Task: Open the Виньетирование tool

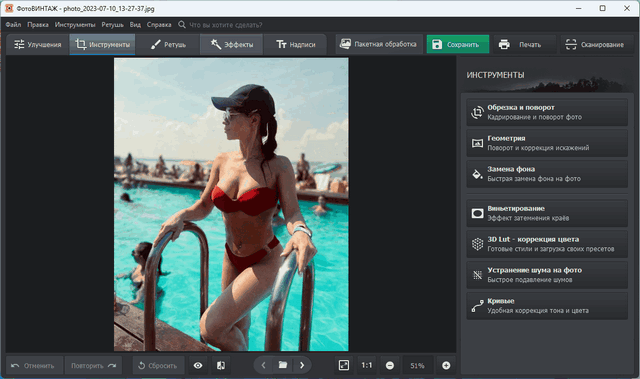Action: pos(547,213)
